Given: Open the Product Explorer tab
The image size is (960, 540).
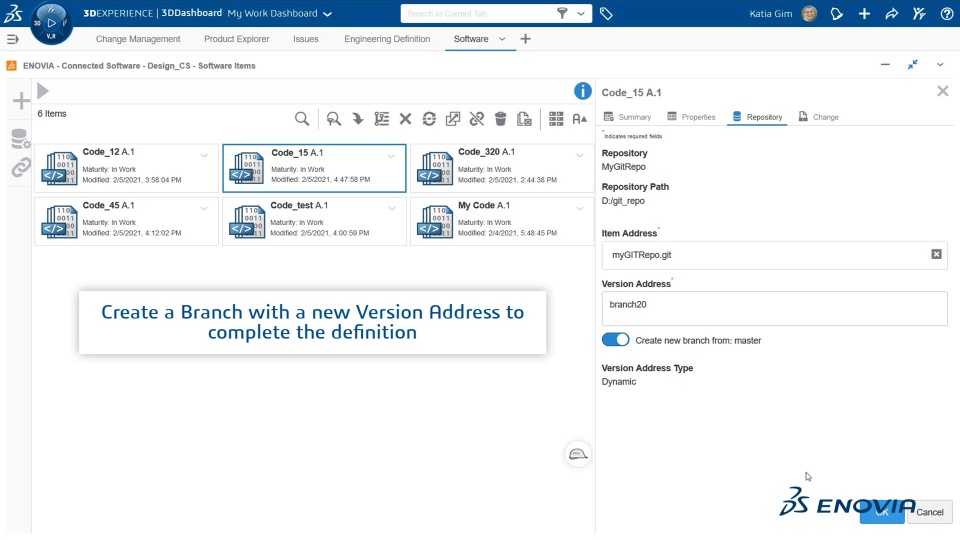Looking at the screenshot, I should (236, 39).
